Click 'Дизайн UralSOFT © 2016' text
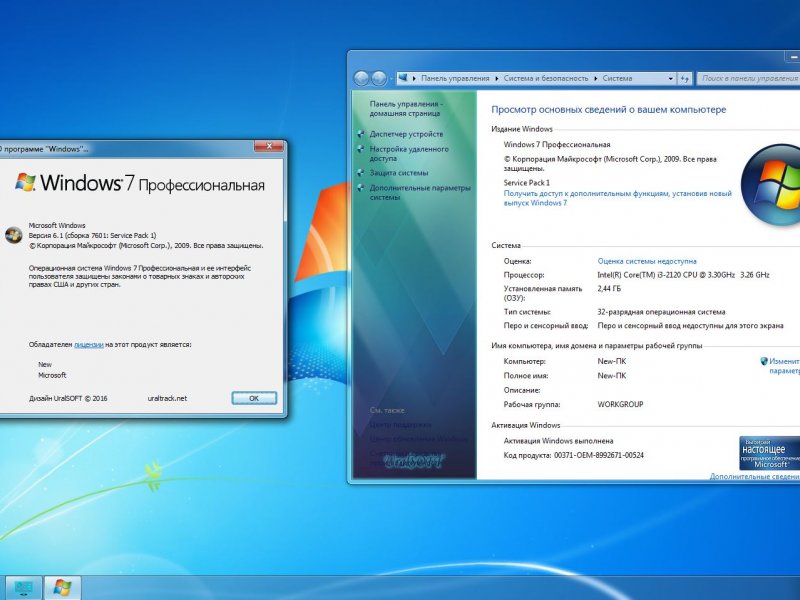Viewport: 800px width, 600px height. [x=68, y=398]
